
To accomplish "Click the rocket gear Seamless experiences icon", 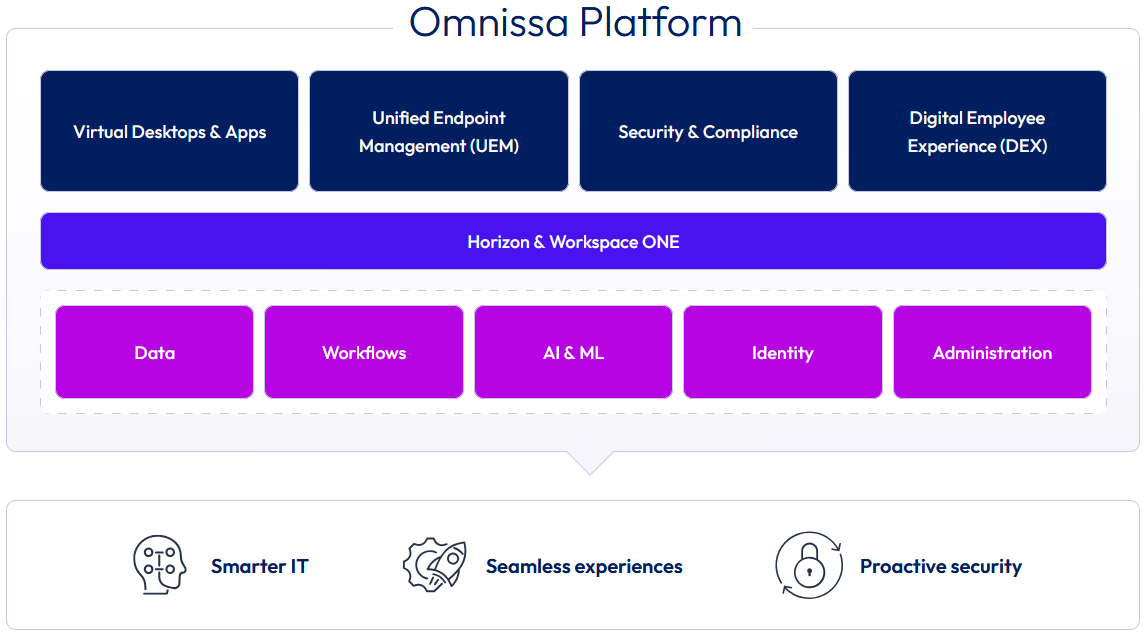I will tap(435, 566).
